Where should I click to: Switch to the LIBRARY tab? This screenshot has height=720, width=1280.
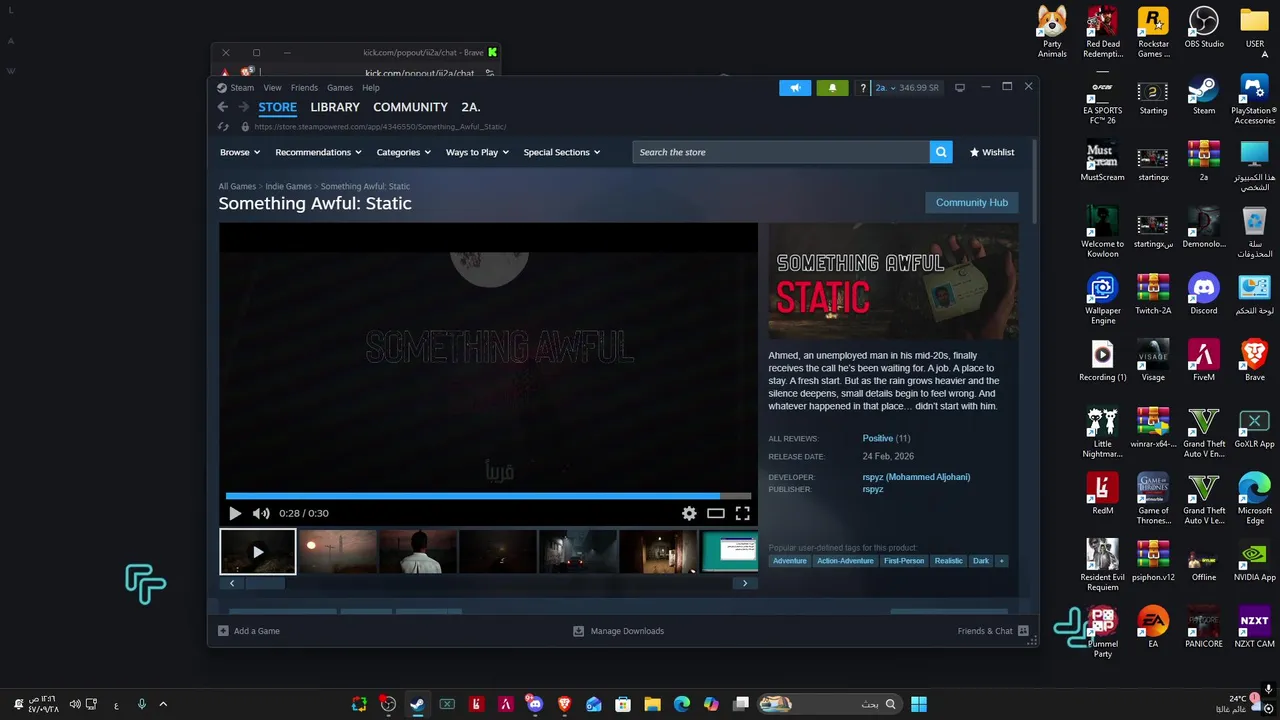335,107
